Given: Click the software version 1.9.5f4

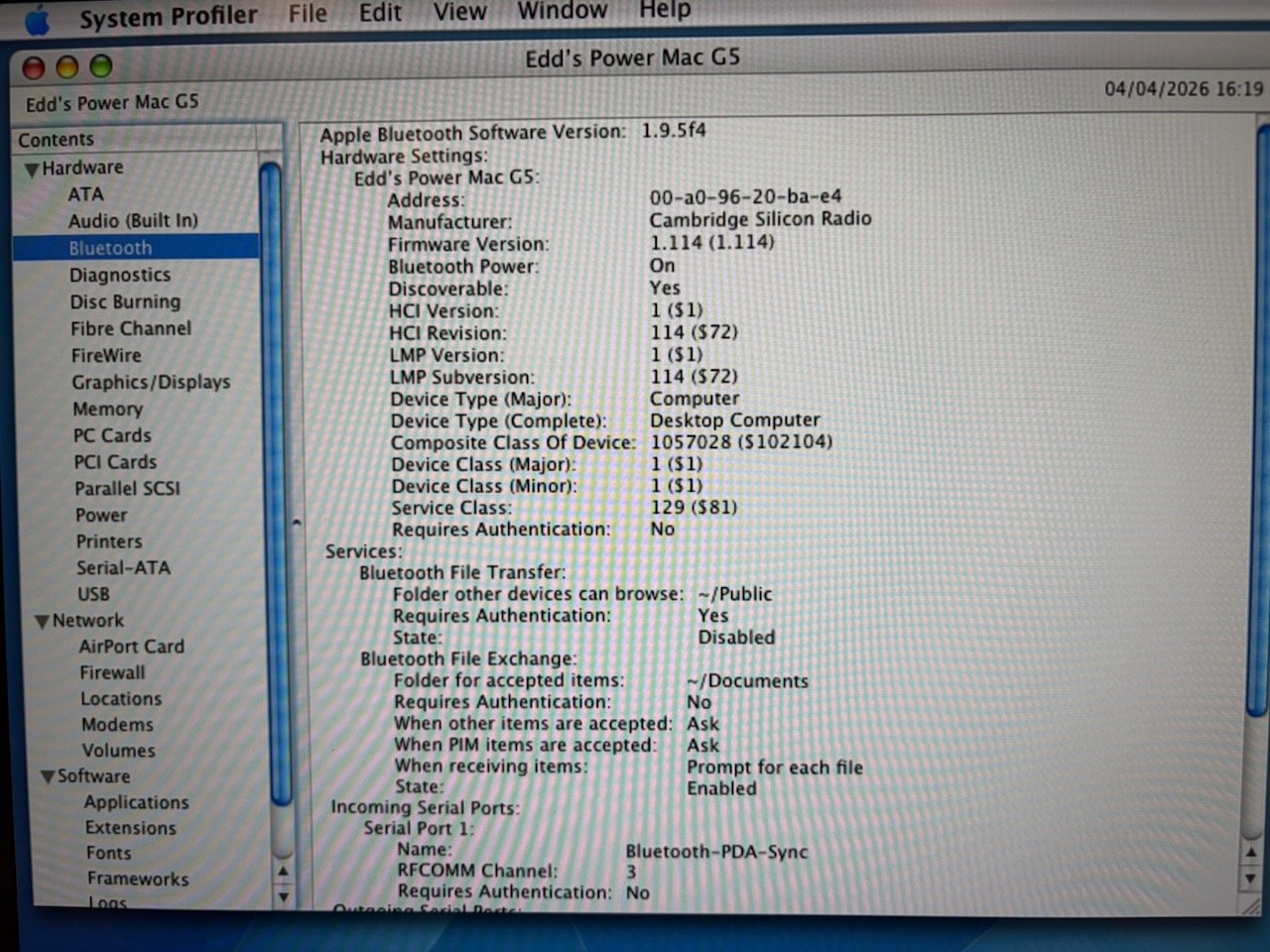Looking at the screenshot, I should tap(674, 131).
